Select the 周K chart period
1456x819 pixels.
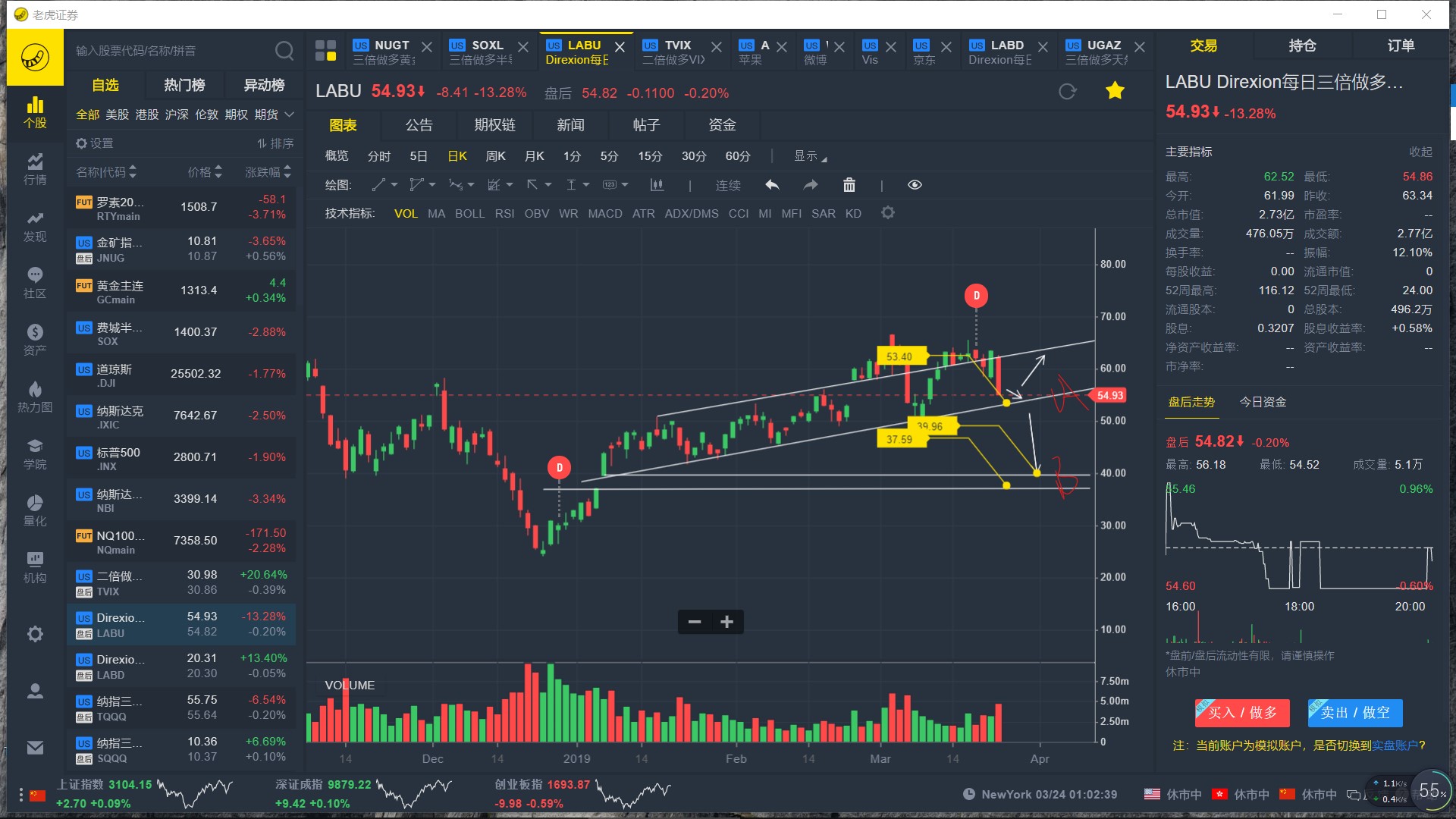point(495,156)
